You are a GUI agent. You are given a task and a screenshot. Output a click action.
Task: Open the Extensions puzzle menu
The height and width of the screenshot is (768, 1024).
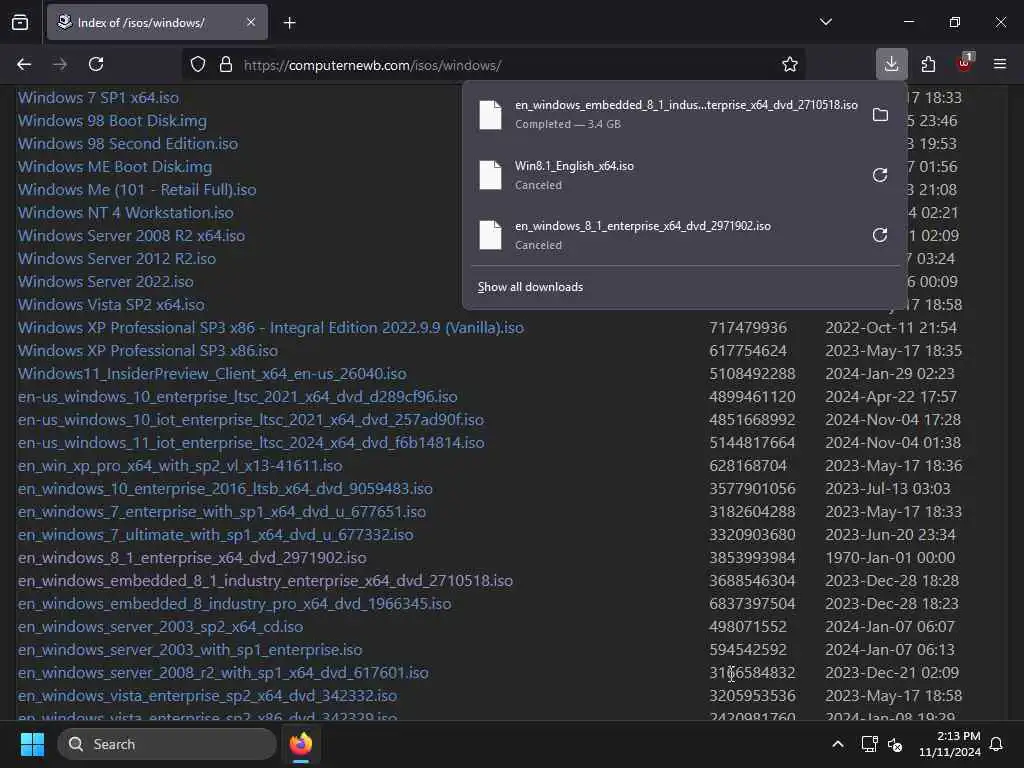tap(928, 64)
